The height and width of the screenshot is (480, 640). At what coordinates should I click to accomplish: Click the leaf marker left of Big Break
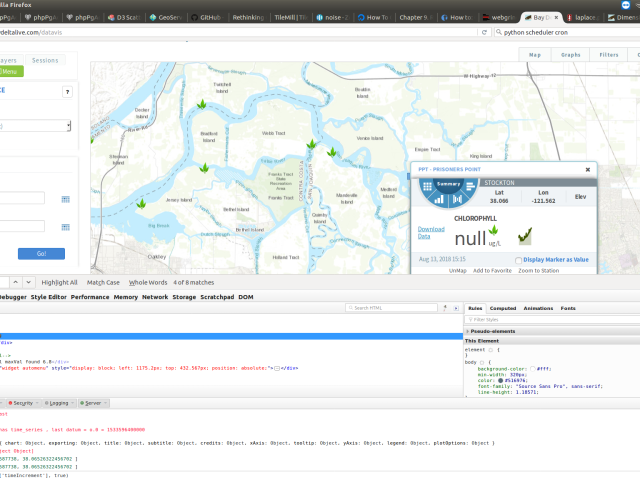(141, 203)
